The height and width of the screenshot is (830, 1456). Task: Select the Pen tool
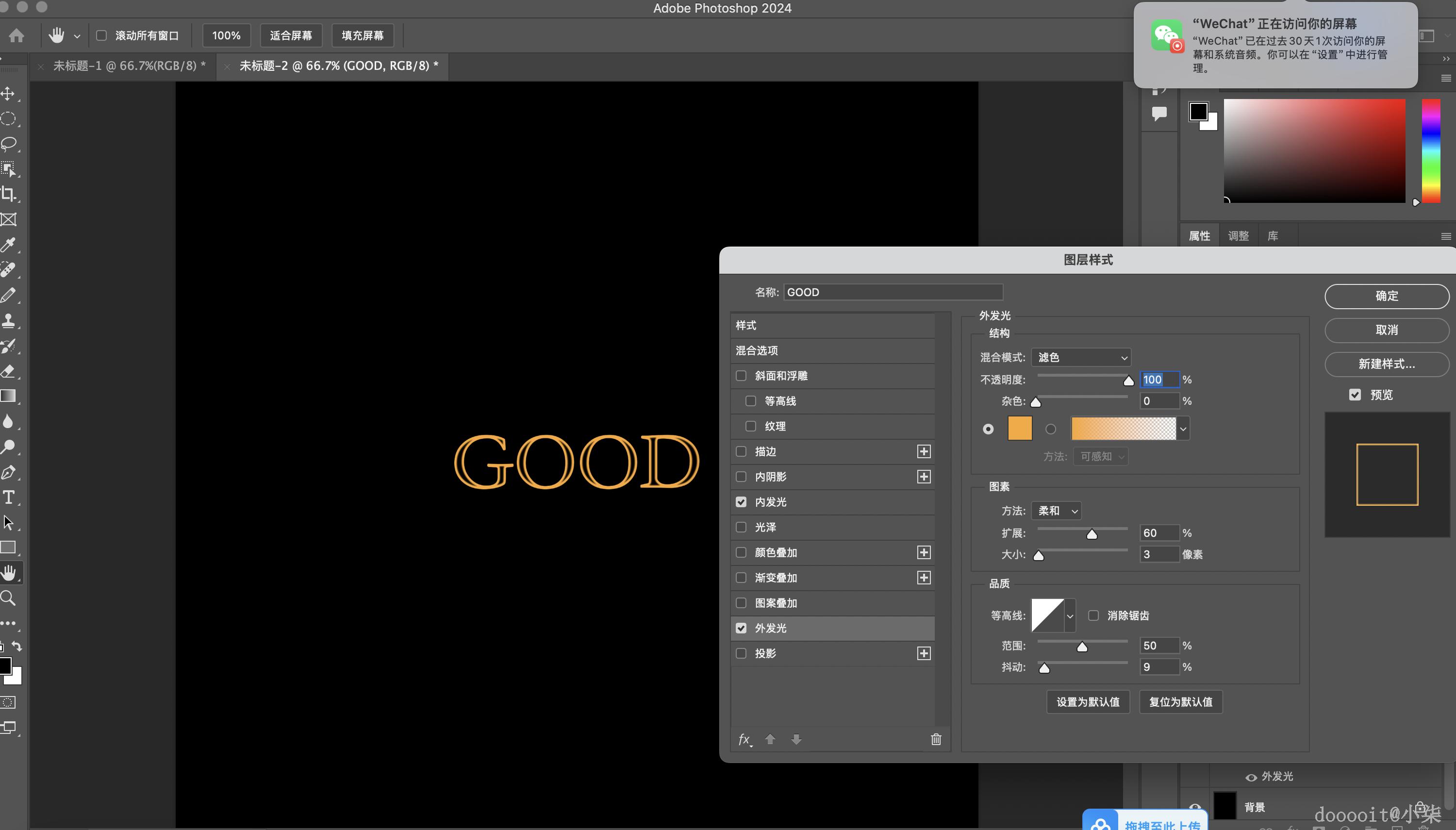click(9, 472)
